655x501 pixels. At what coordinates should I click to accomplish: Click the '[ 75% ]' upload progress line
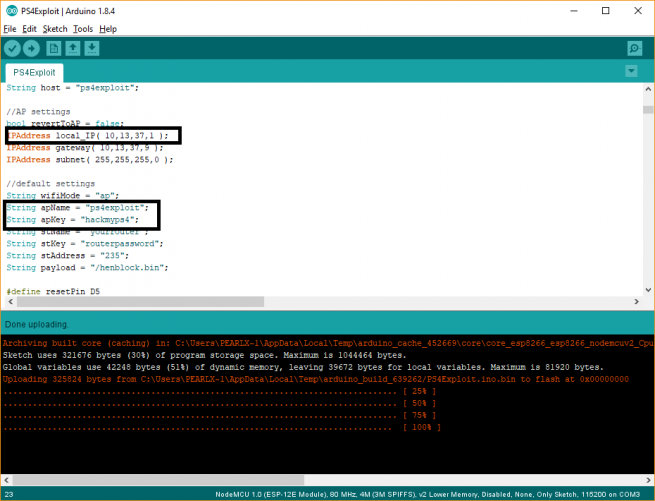(x=219, y=415)
